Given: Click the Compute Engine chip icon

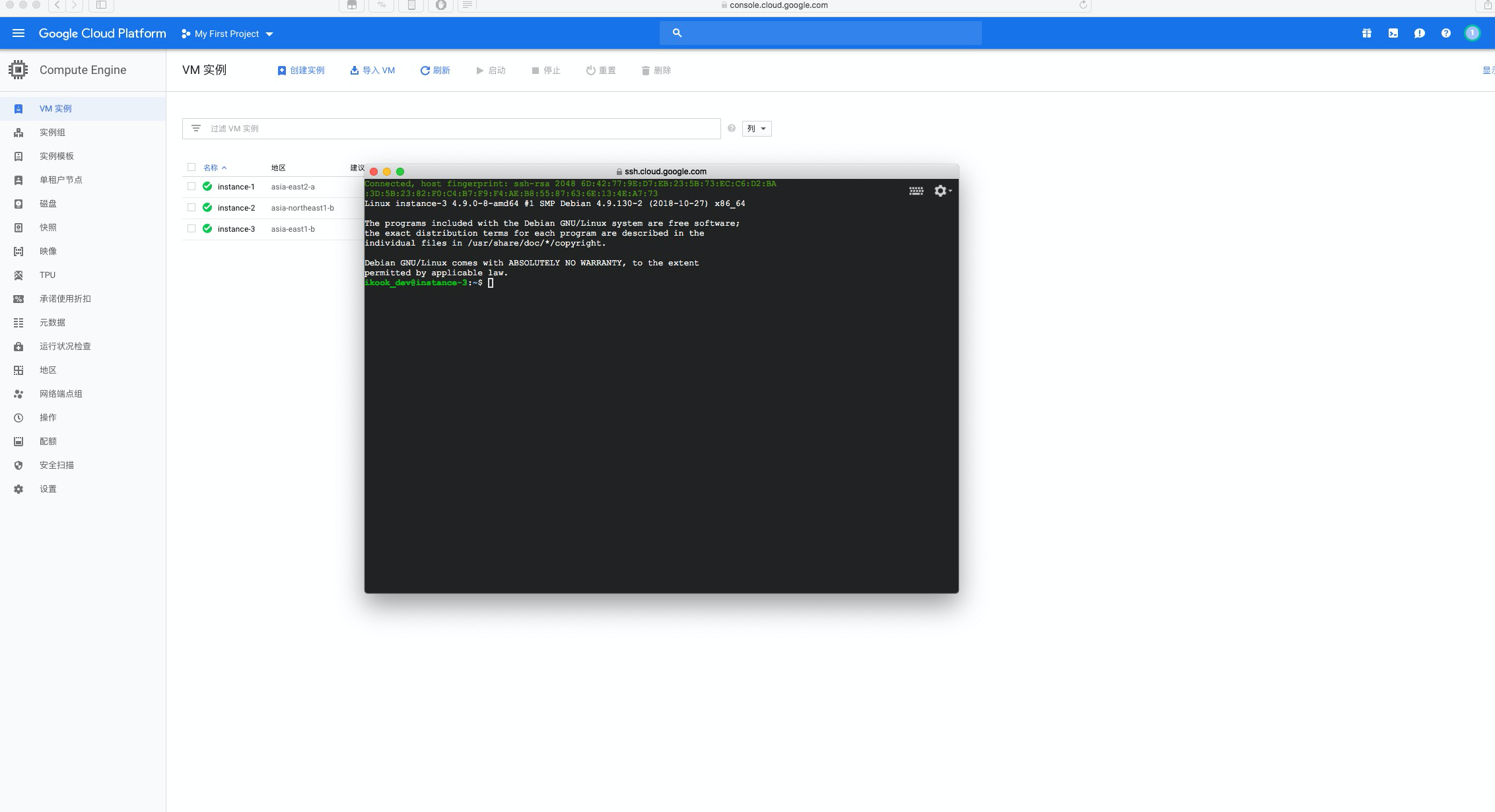Looking at the screenshot, I should pos(18,70).
